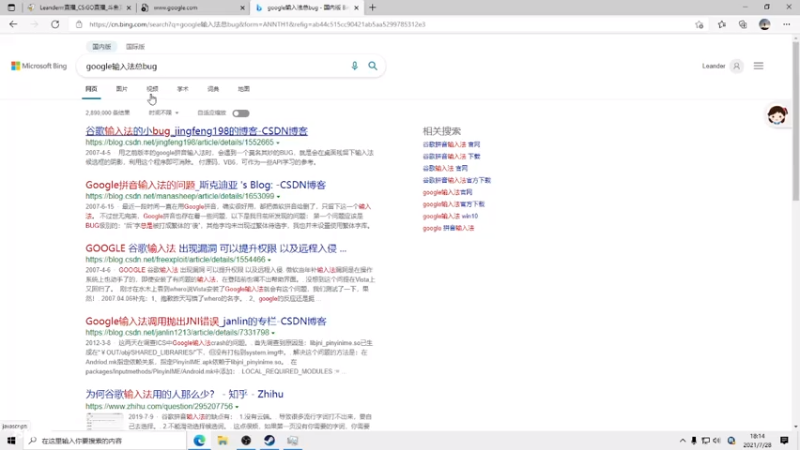Expand arrow next to zhihu.com URL
This screenshot has height=450, width=800.
[x=237, y=407]
